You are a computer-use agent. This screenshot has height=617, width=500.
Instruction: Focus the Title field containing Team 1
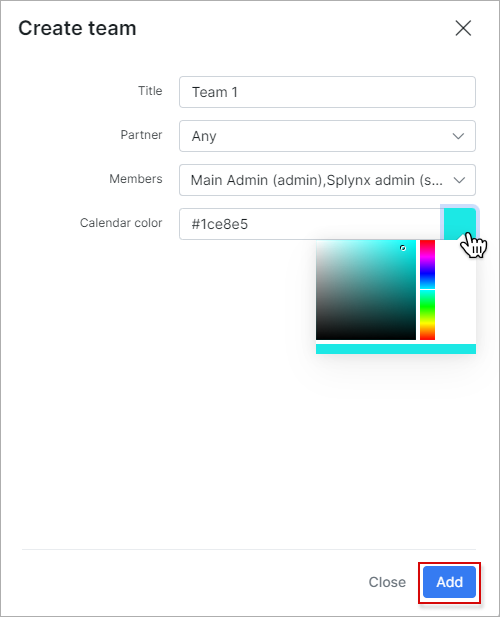pos(327,92)
